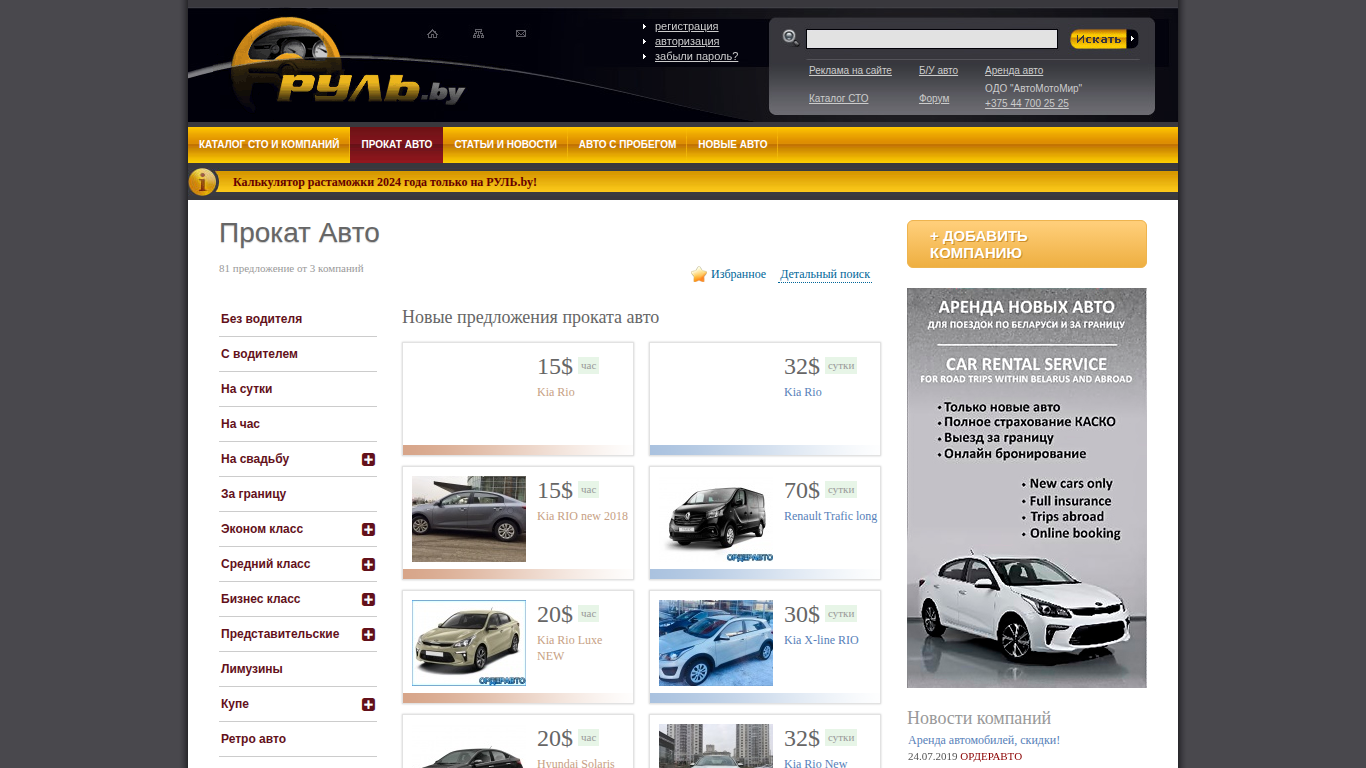Click the magnifier search icon
The width and height of the screenshot is (1366, 768).
[x=790, y=38]
